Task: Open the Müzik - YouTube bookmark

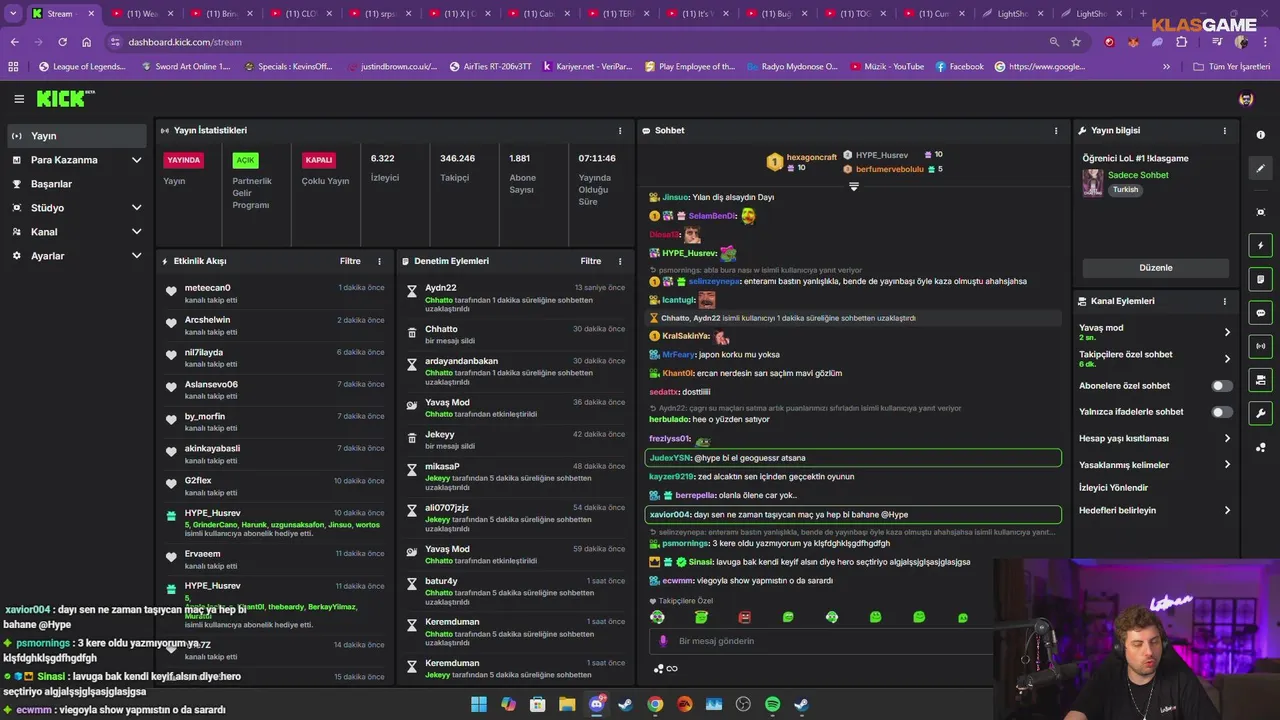Action: [x=887, y=67]
